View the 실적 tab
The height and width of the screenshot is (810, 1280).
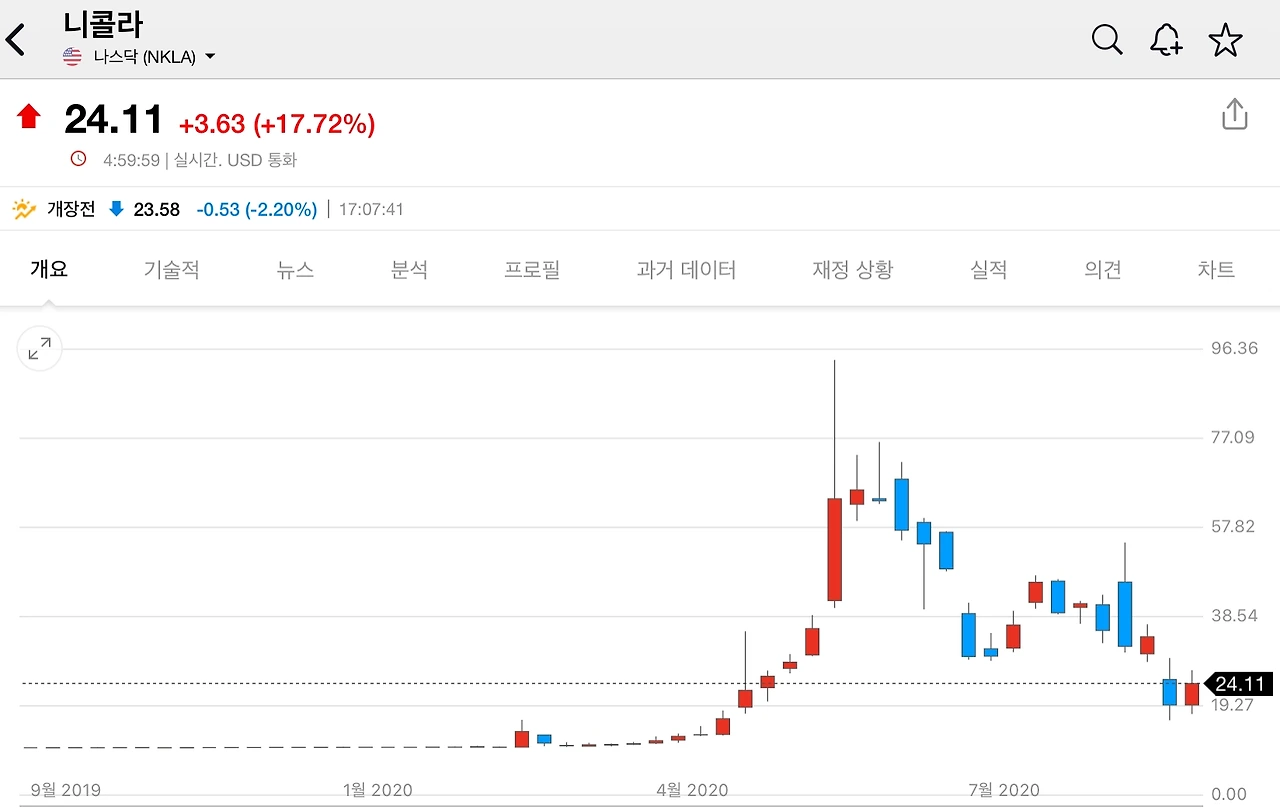pyautogui.click(x=988, y=269)
